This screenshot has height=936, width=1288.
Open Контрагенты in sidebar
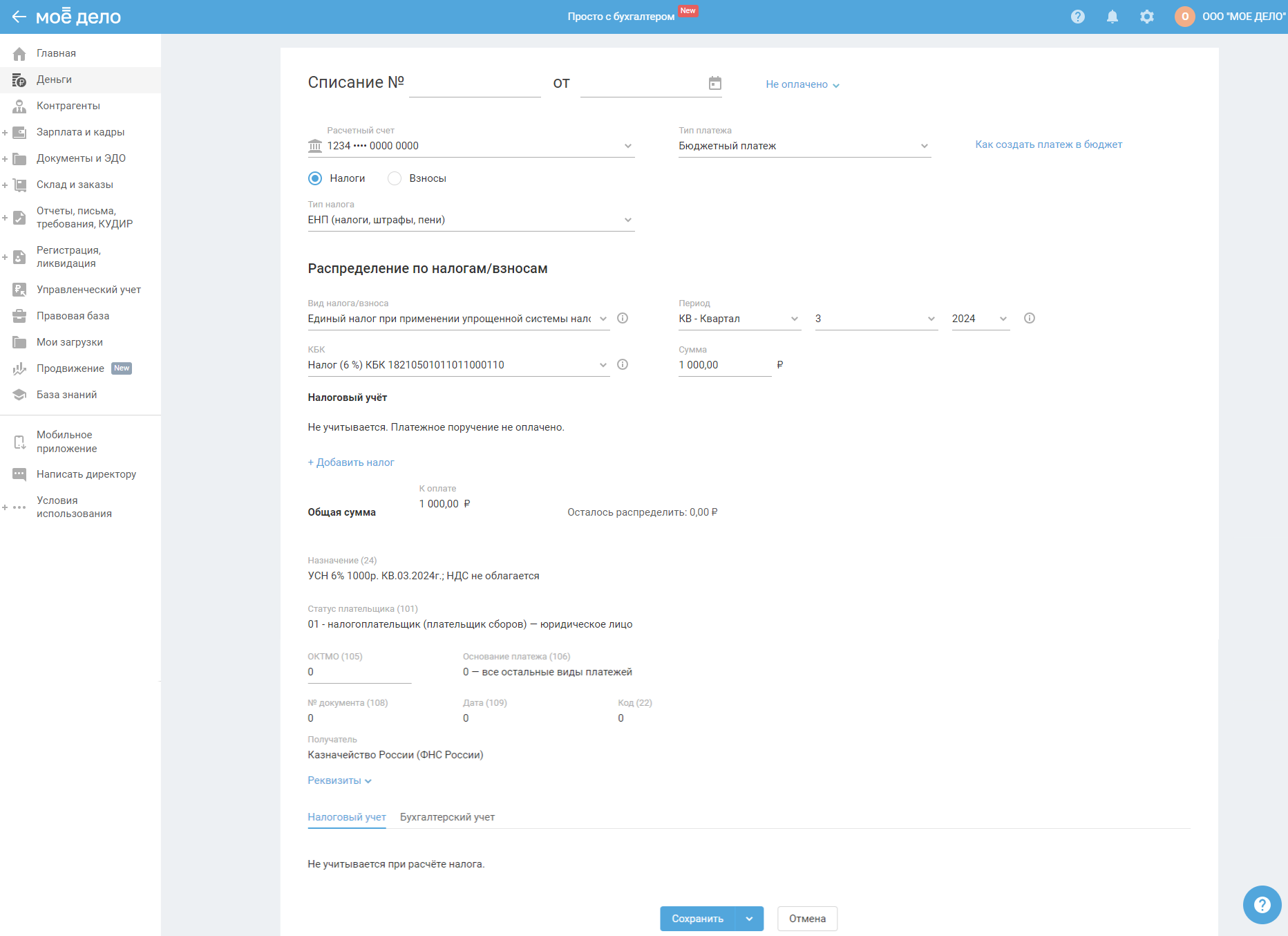(80, 106)
